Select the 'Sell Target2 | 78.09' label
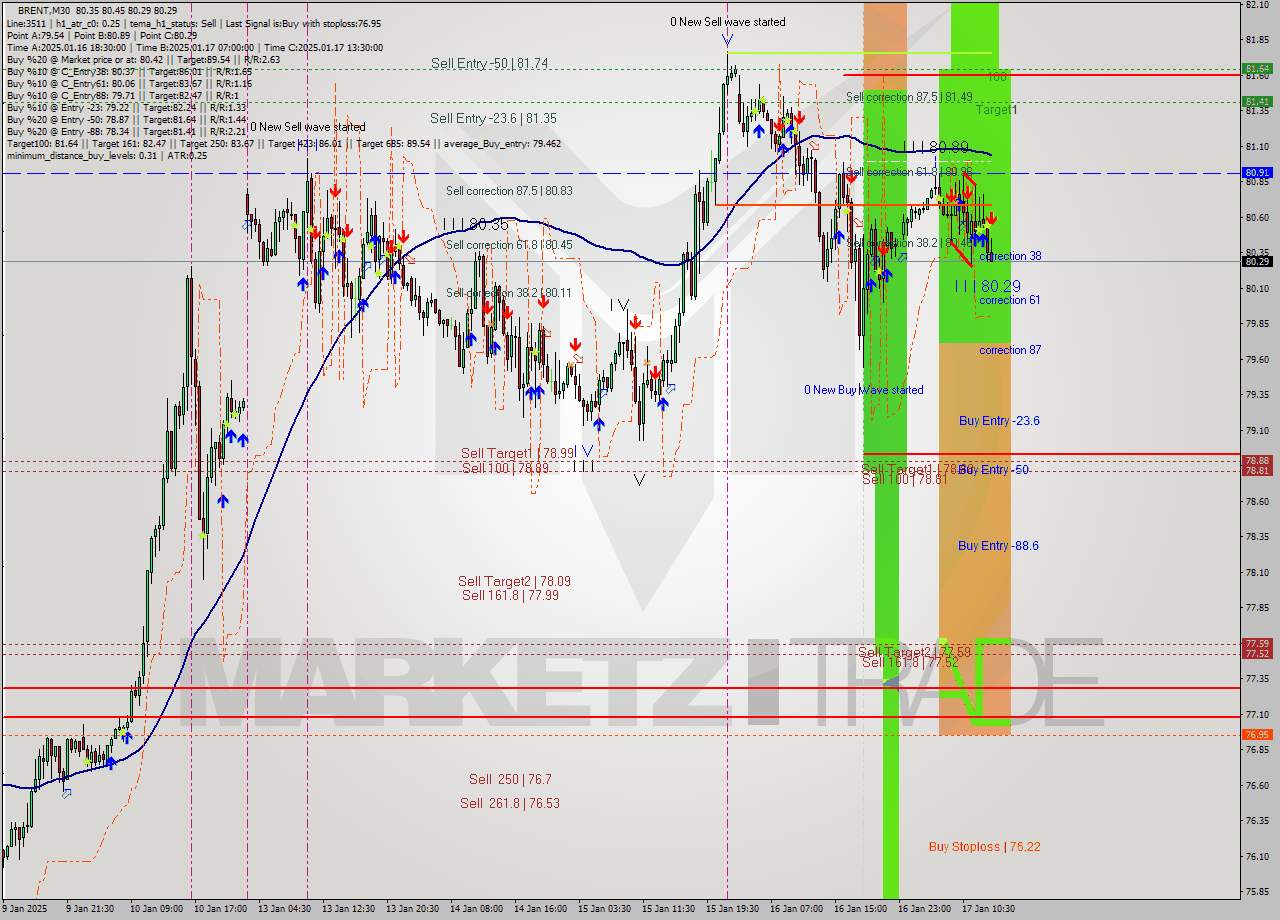The height and width of the screenshot is (920, 1280). [x=514, y=581]
